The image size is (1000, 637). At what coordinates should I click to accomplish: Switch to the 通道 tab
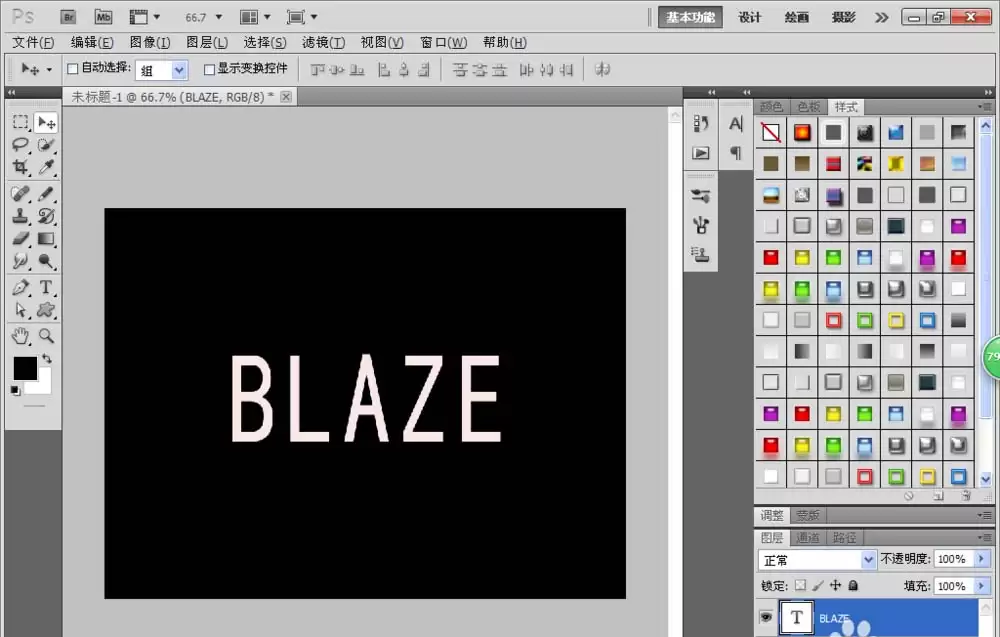tap(808, 538)
